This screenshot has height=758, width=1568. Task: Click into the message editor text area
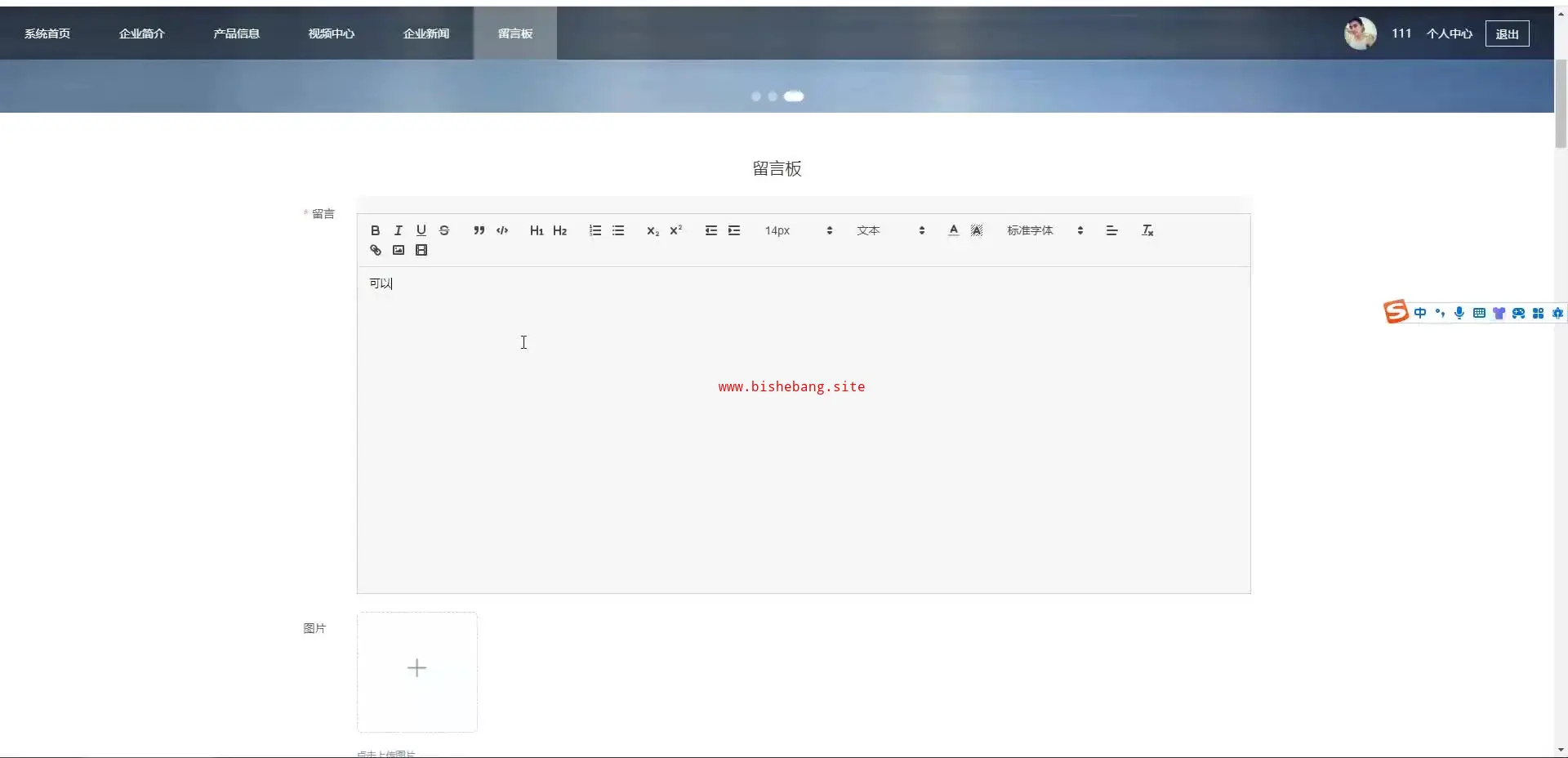pos(804,430)
